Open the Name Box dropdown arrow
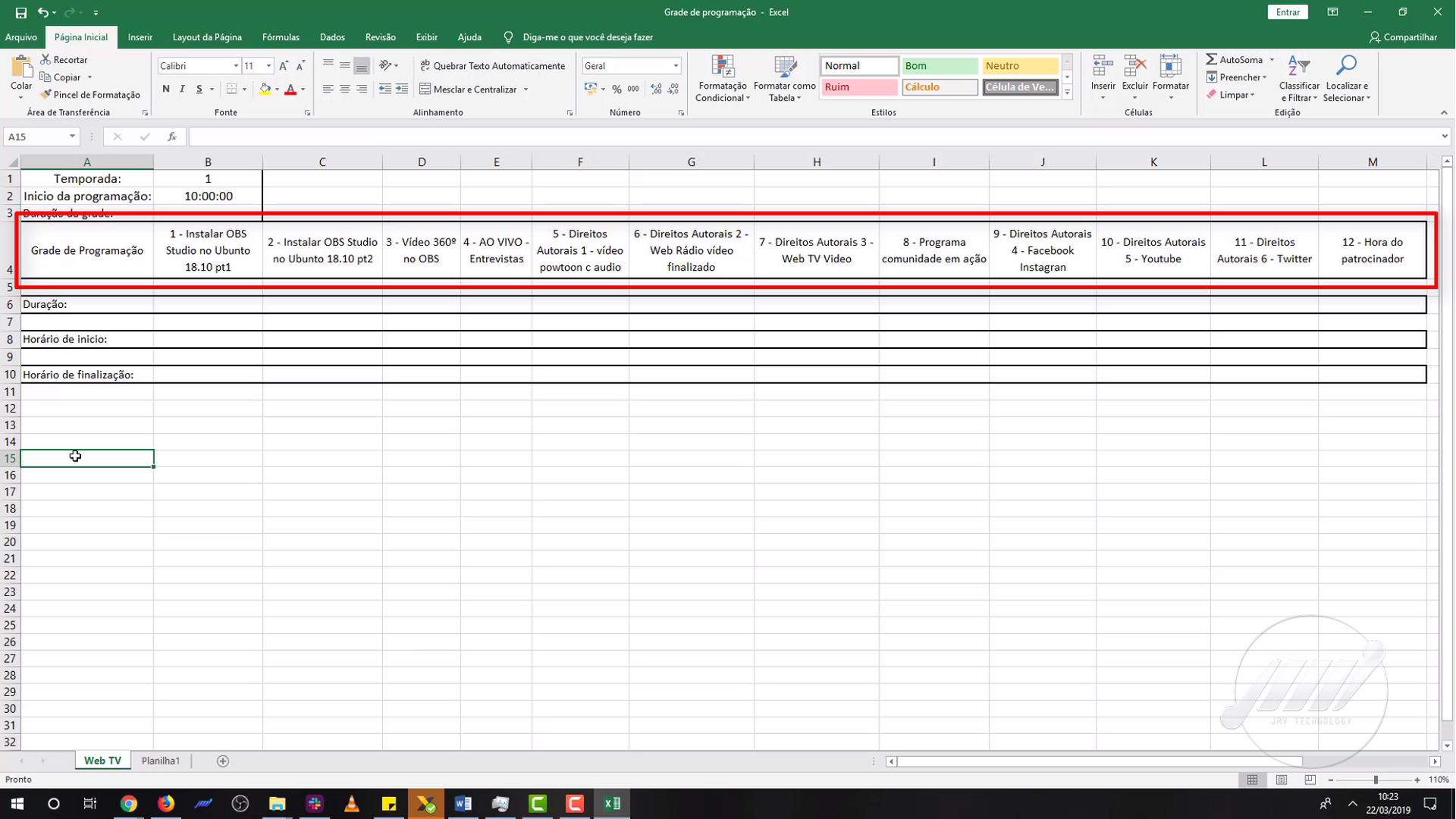 72,136
